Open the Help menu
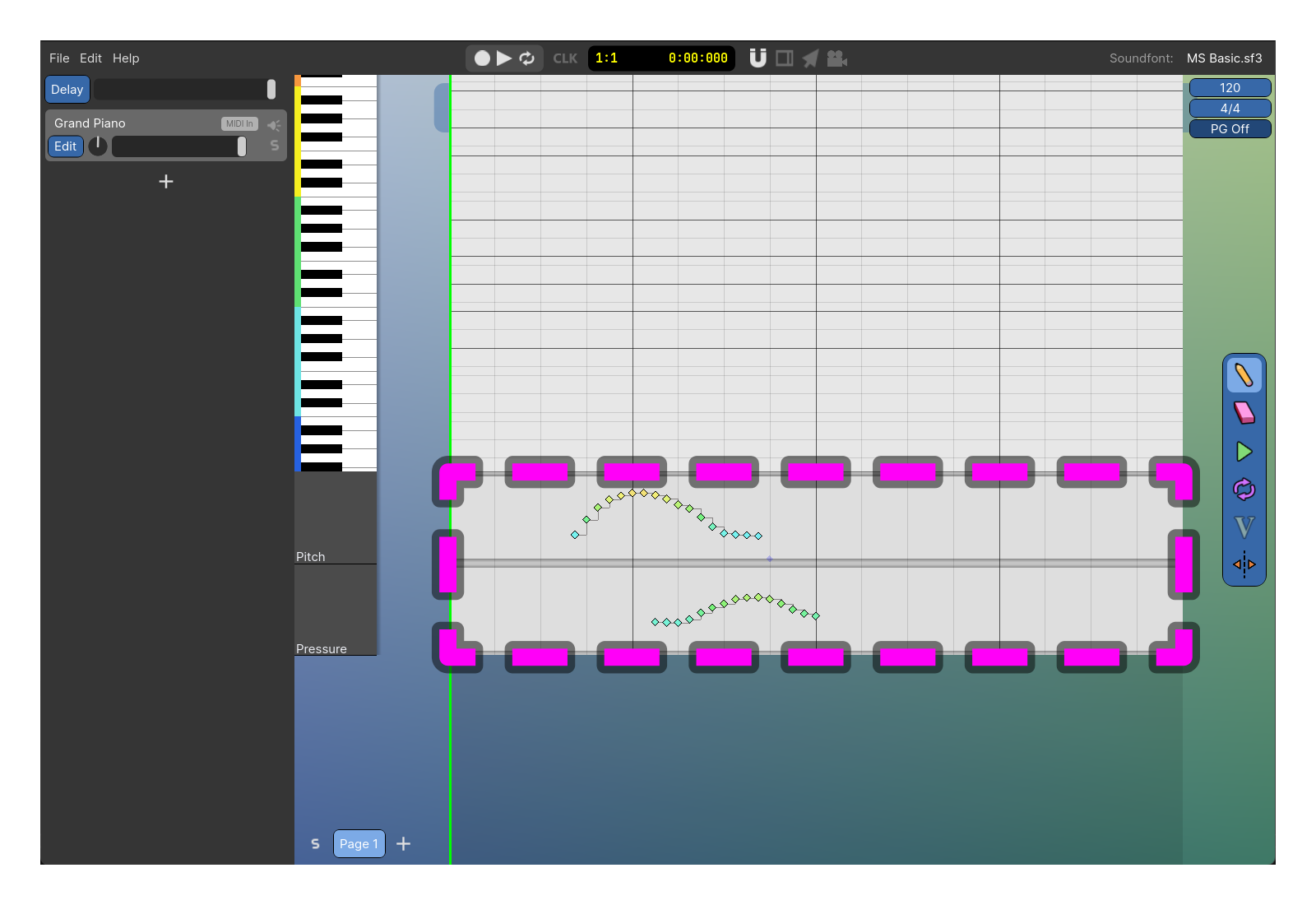Viewport: 1316px width, 905px height. point(125,58)
